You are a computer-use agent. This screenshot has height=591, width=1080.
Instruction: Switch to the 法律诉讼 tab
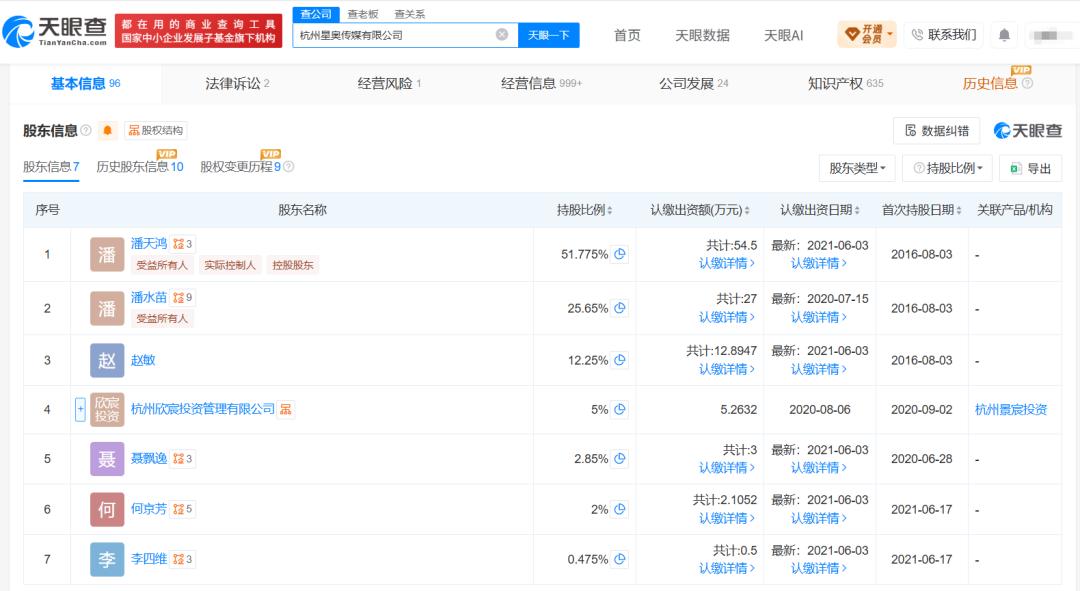click(x=237, y=83)
